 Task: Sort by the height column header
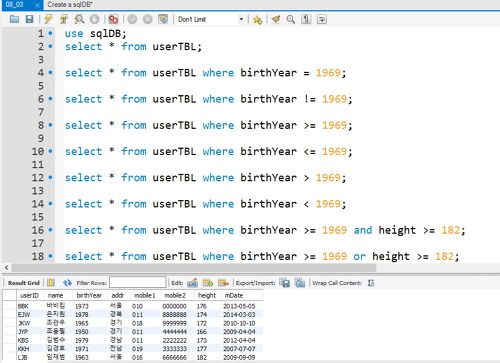[207, 295]
